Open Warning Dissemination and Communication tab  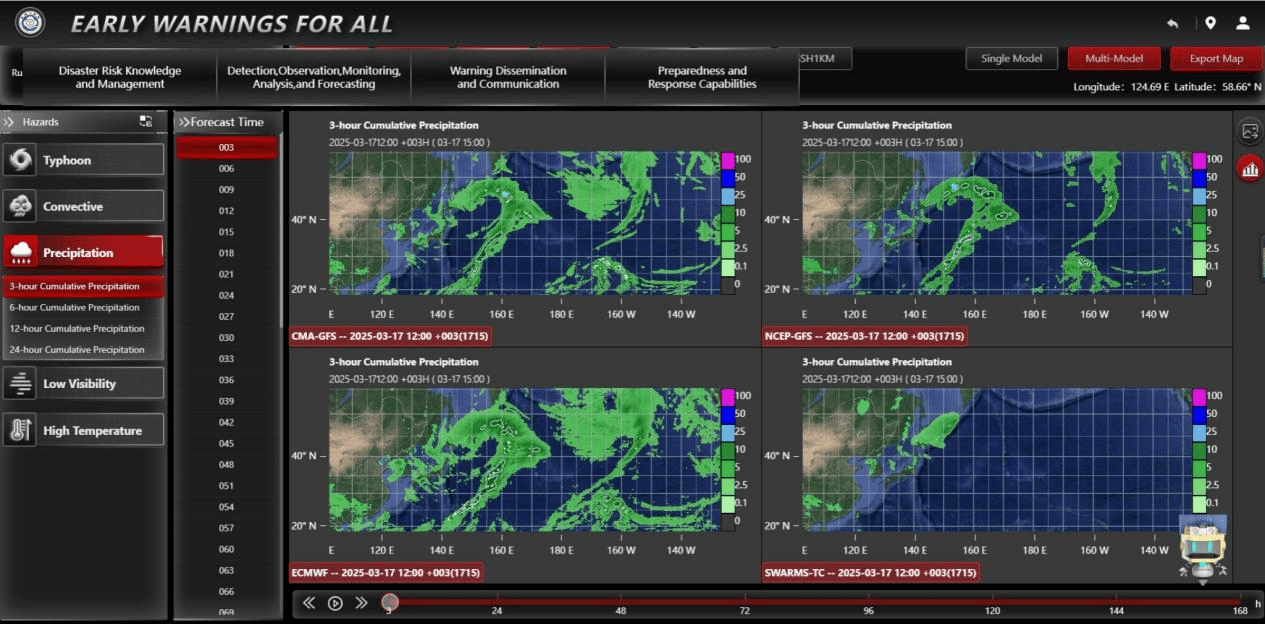click(508, 77)
